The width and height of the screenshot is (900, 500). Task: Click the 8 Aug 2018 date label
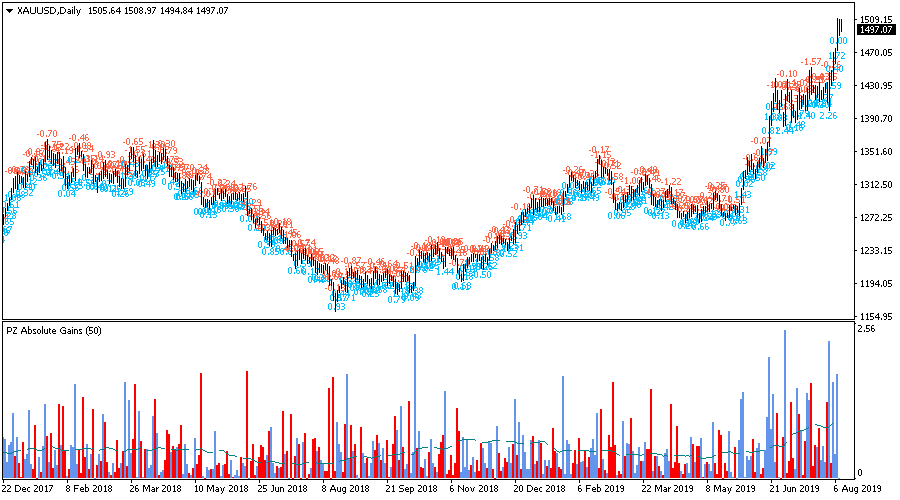click(x=344, y=490)
